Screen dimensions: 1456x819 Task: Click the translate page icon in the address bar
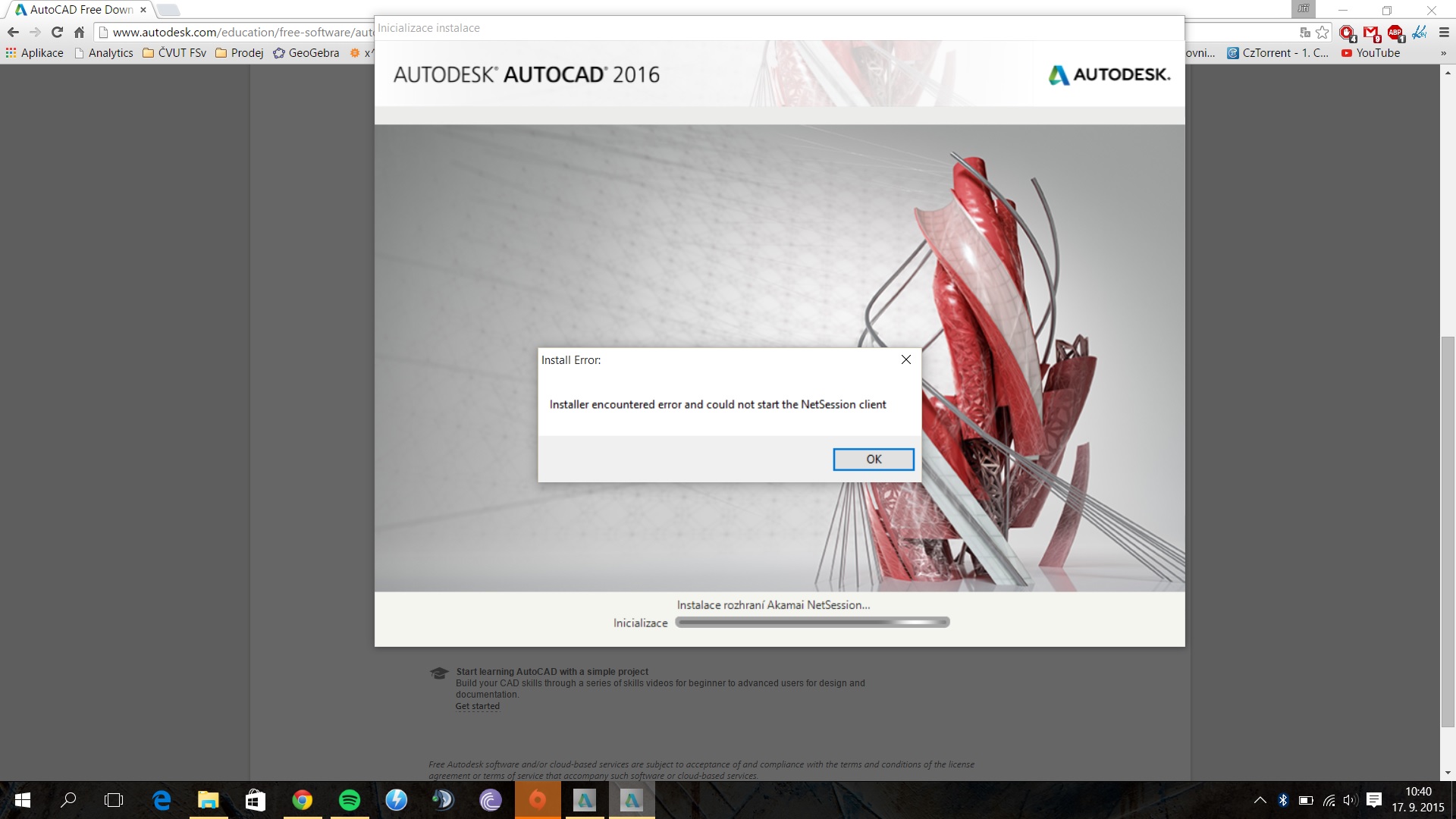coord(1305,33)
